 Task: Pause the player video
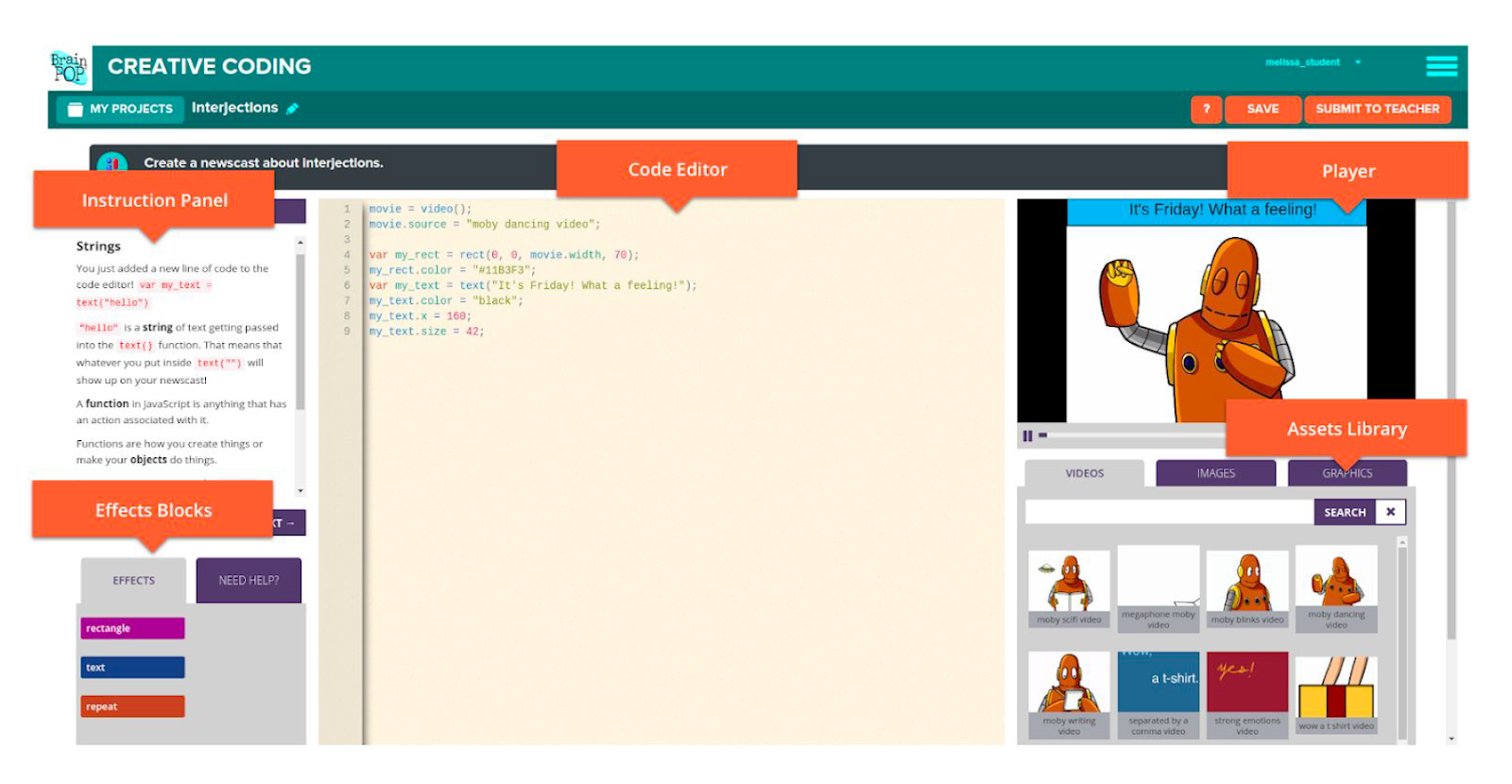click(x=1027, y=436)
